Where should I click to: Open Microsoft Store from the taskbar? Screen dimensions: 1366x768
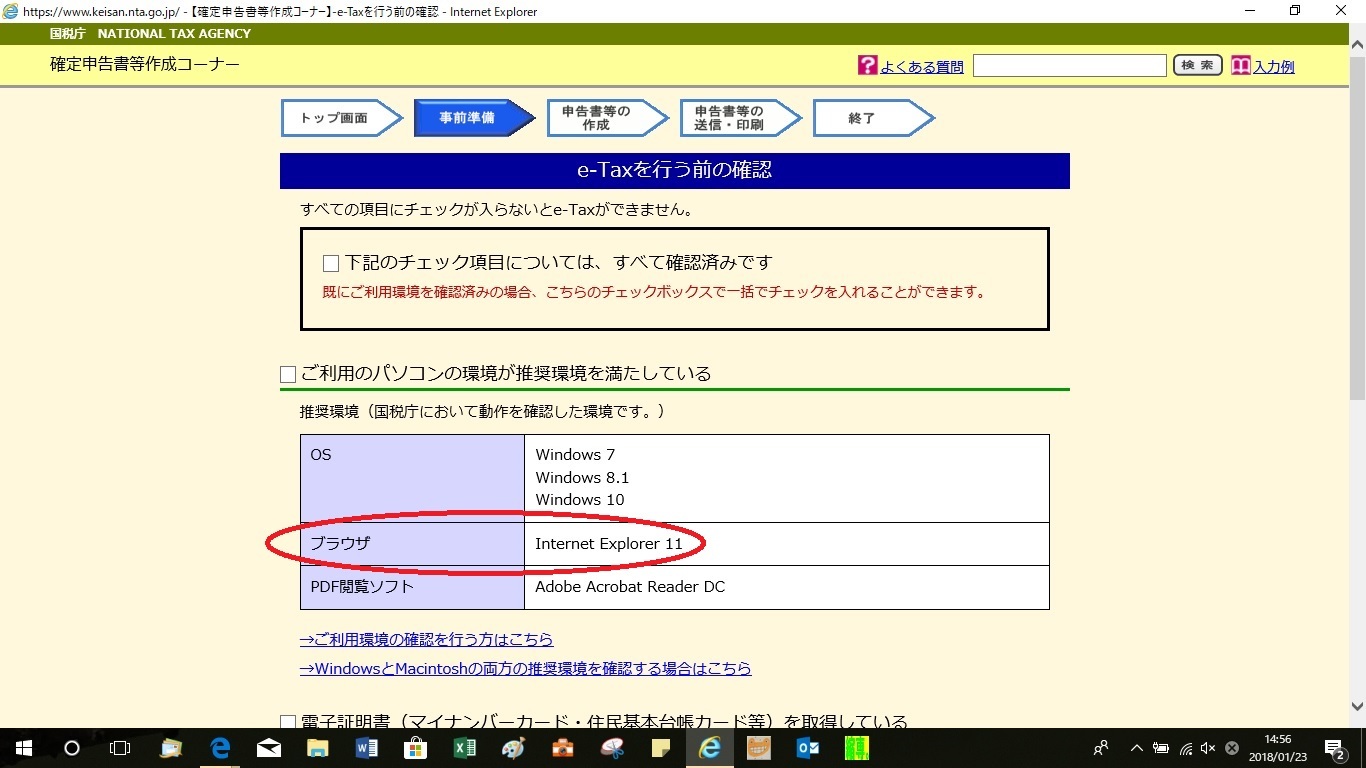point(416,748)
